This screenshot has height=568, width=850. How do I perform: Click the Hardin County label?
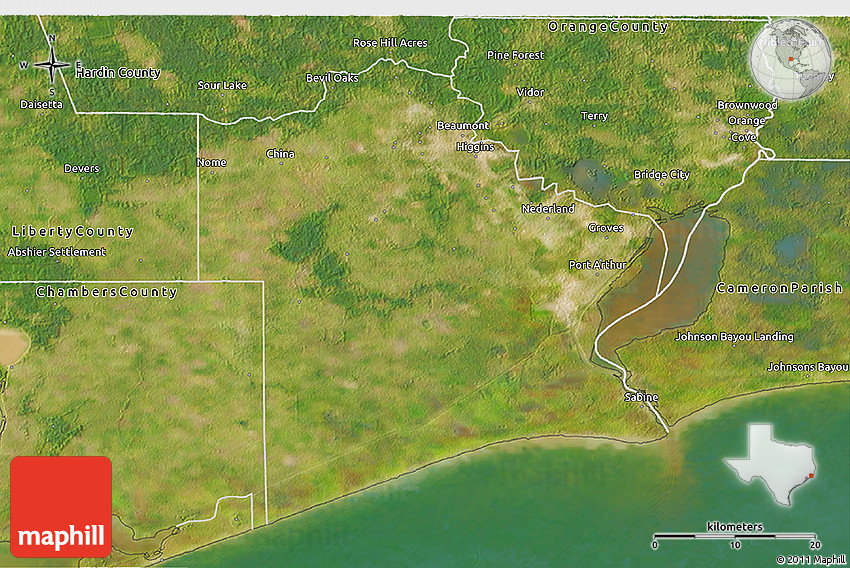click(118, 73)
